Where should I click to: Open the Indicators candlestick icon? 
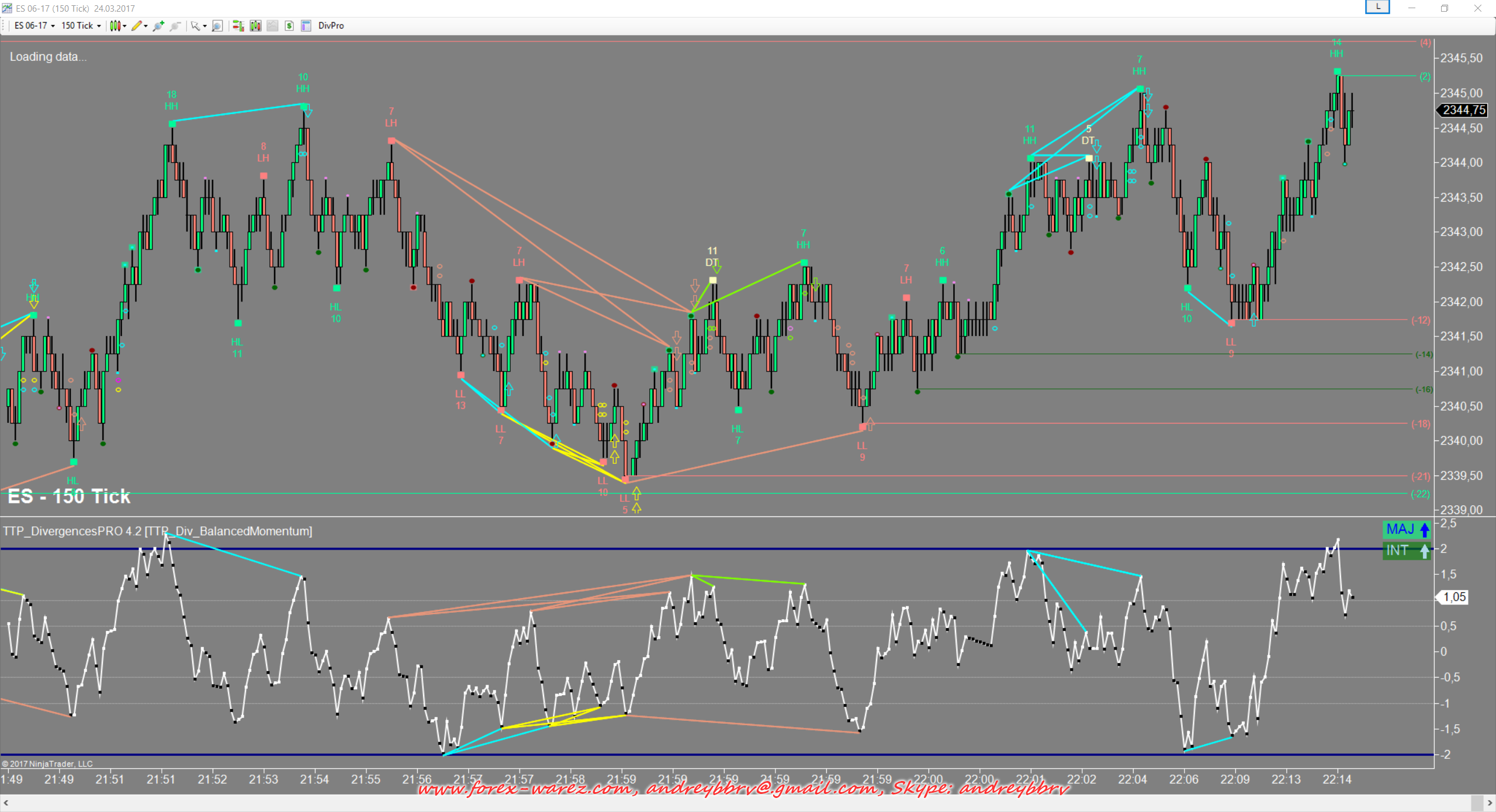[x=255, y=26]
